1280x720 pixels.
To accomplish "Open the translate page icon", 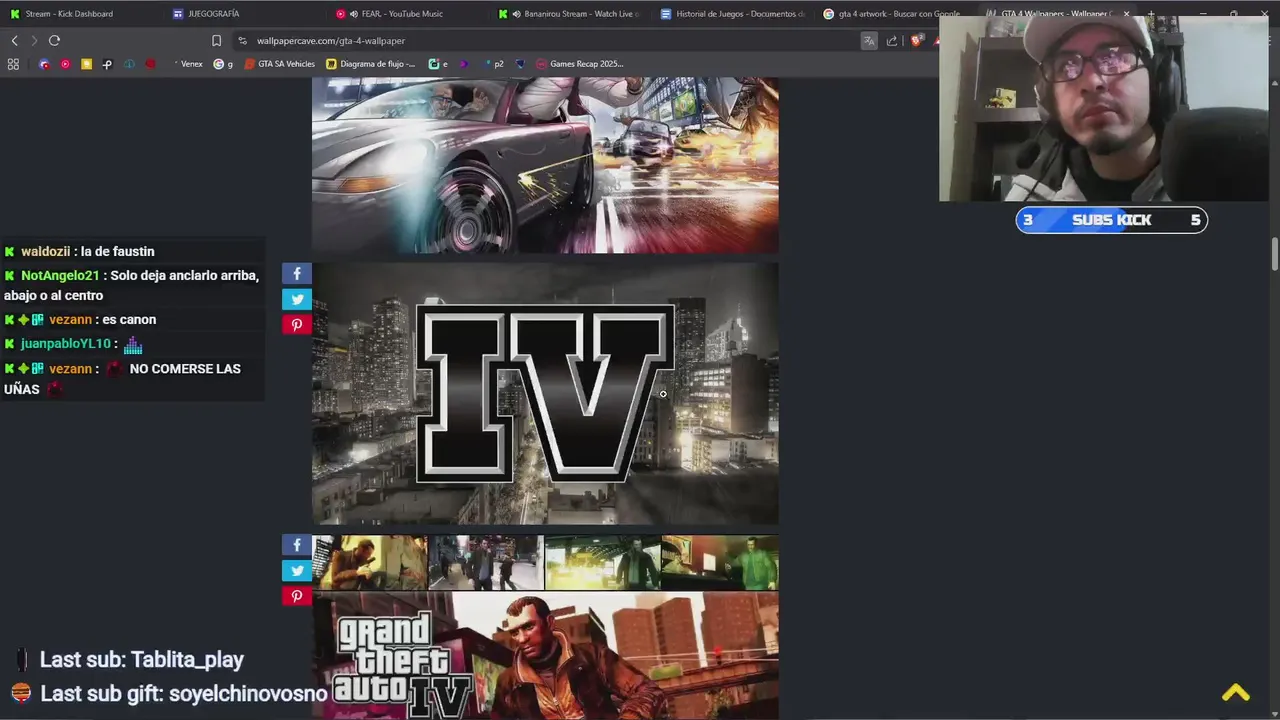I will (x=869, y=41).
